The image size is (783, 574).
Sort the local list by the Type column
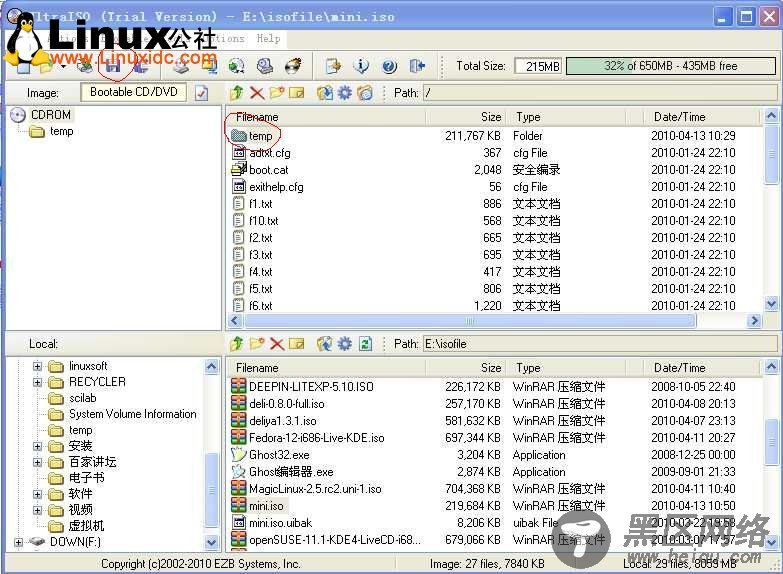568,368
